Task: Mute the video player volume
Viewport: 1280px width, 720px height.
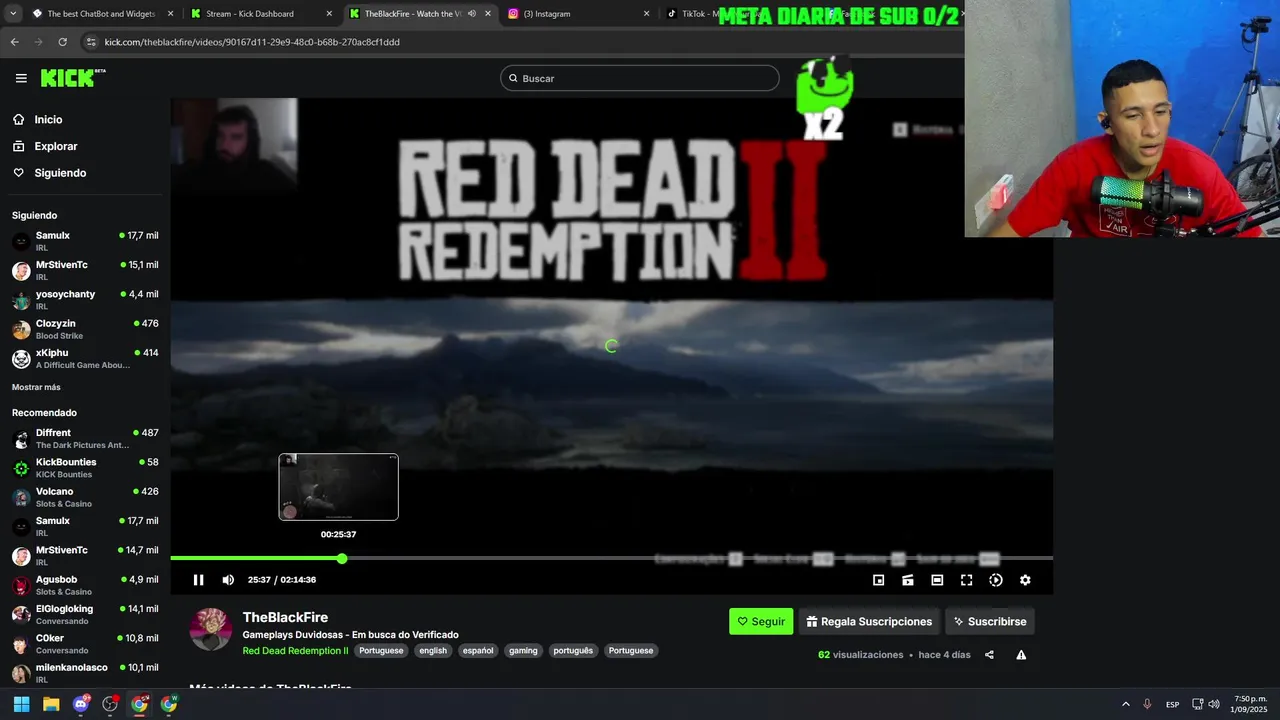Action: (228, 580)
